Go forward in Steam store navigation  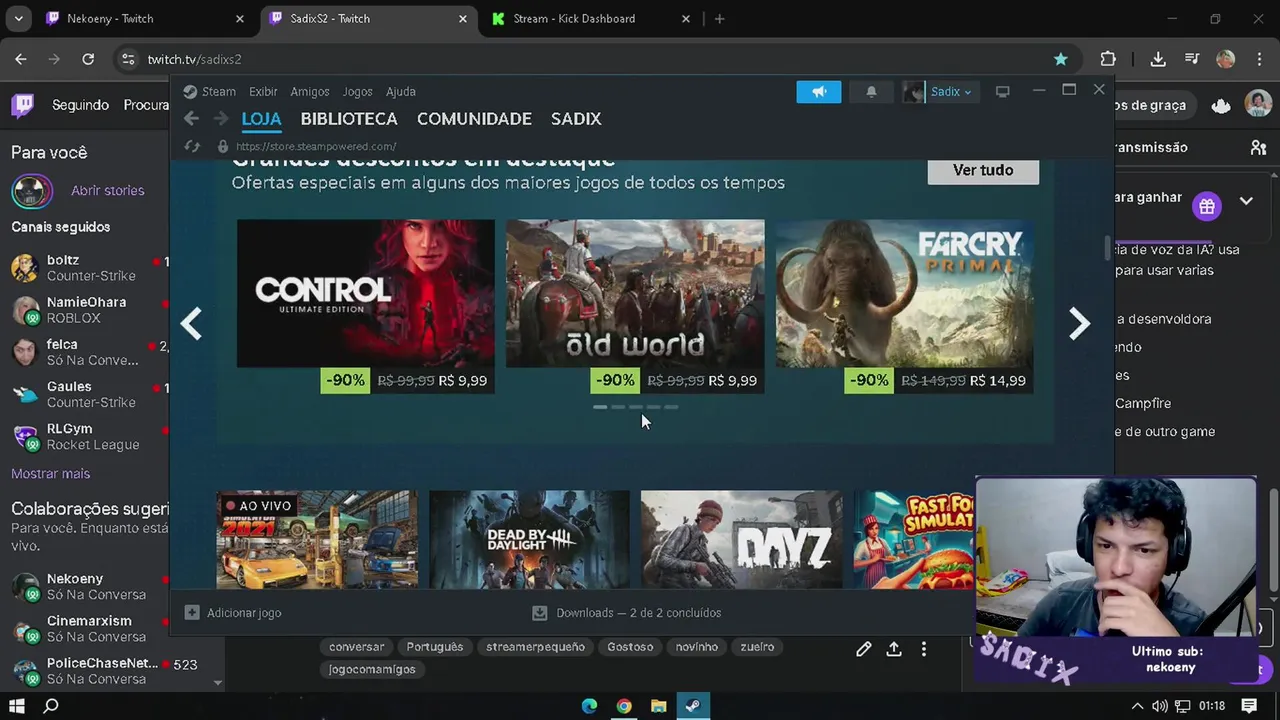[221, 119]
